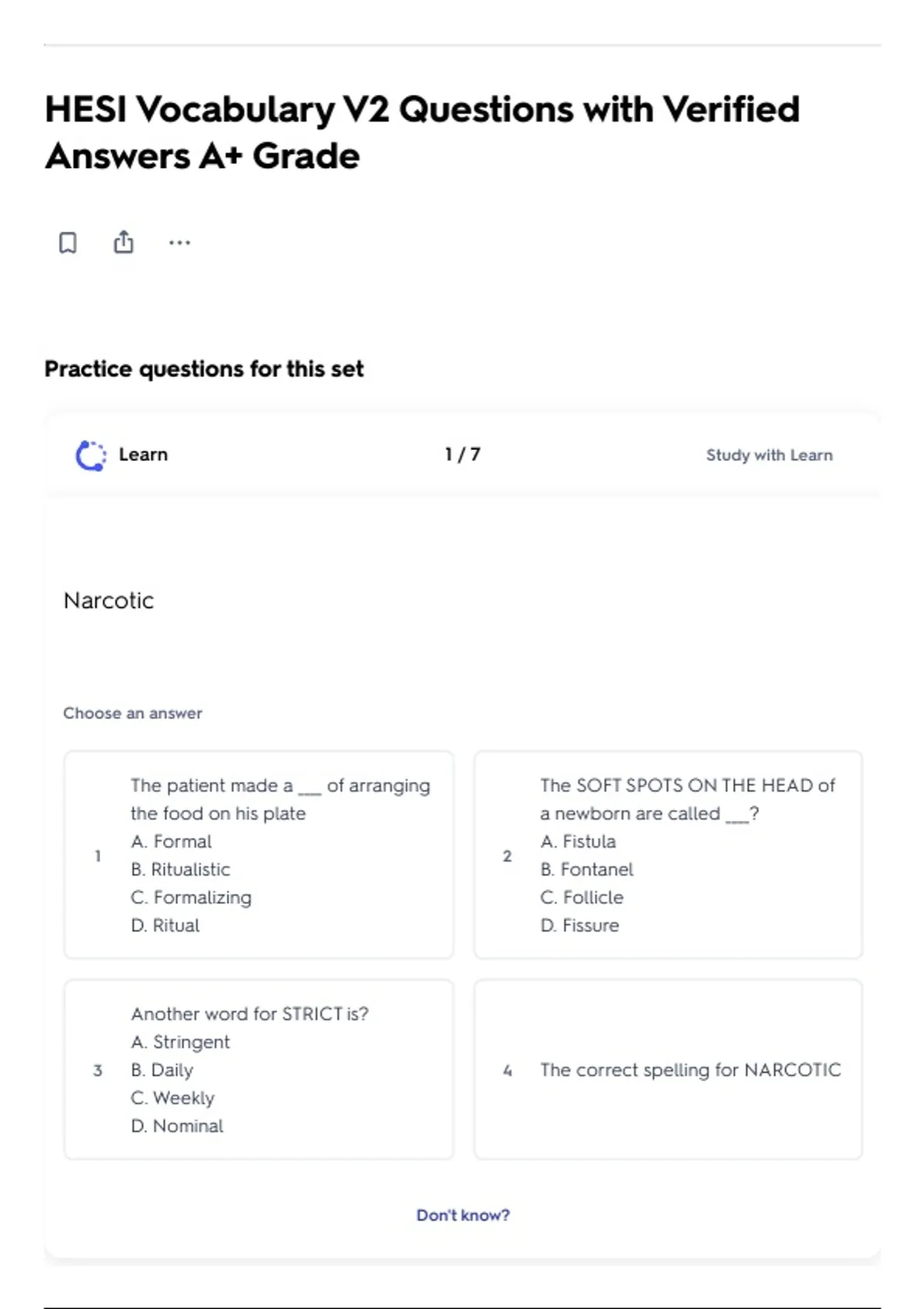This screenshot has height=1309, width=924.
Task: Click the Learn label
Action: [143, 454]
